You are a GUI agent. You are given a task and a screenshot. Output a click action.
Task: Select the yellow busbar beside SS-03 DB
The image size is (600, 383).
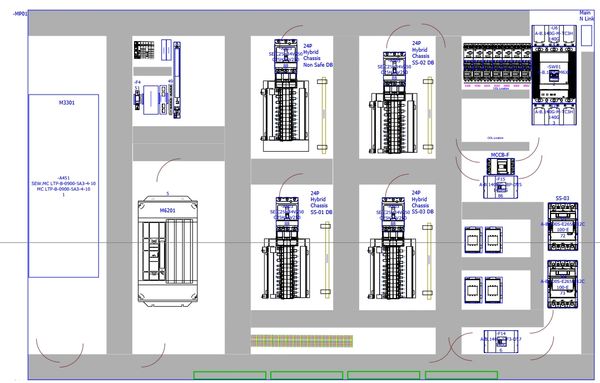[x=428, y=261]
